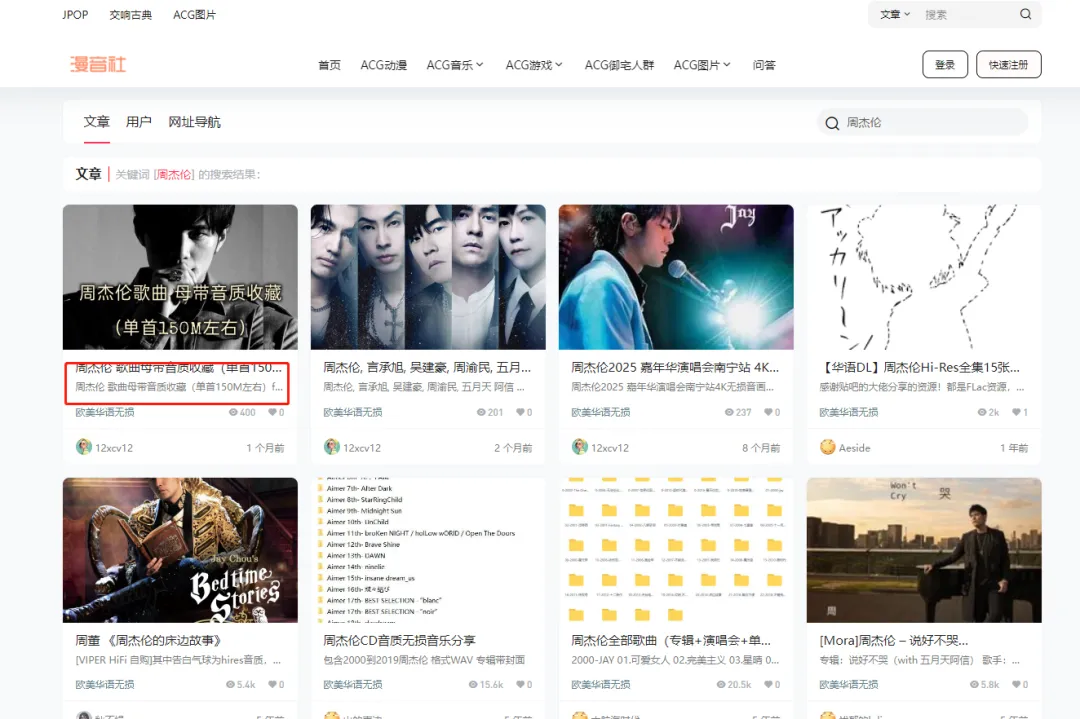Open the アッカリーン line drawing thumbnail
The height and width of the screenshot is (719, 1080).
click(x=924, y=277)
